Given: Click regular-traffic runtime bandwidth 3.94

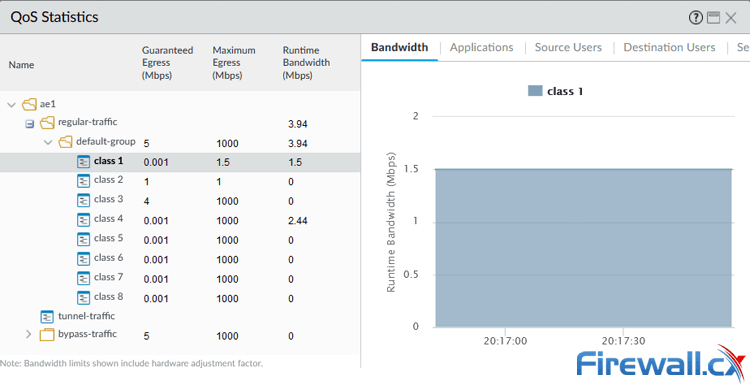Looking at the screenshot, I should [298, 124].
